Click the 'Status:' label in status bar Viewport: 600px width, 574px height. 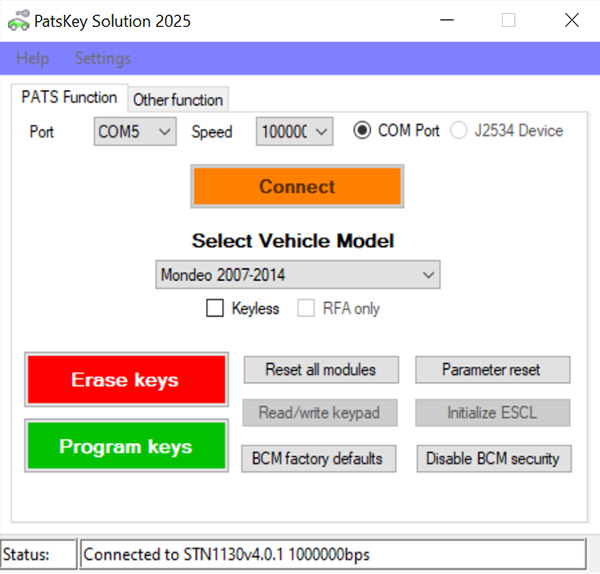pyautogui.click(x=26, y=554)
